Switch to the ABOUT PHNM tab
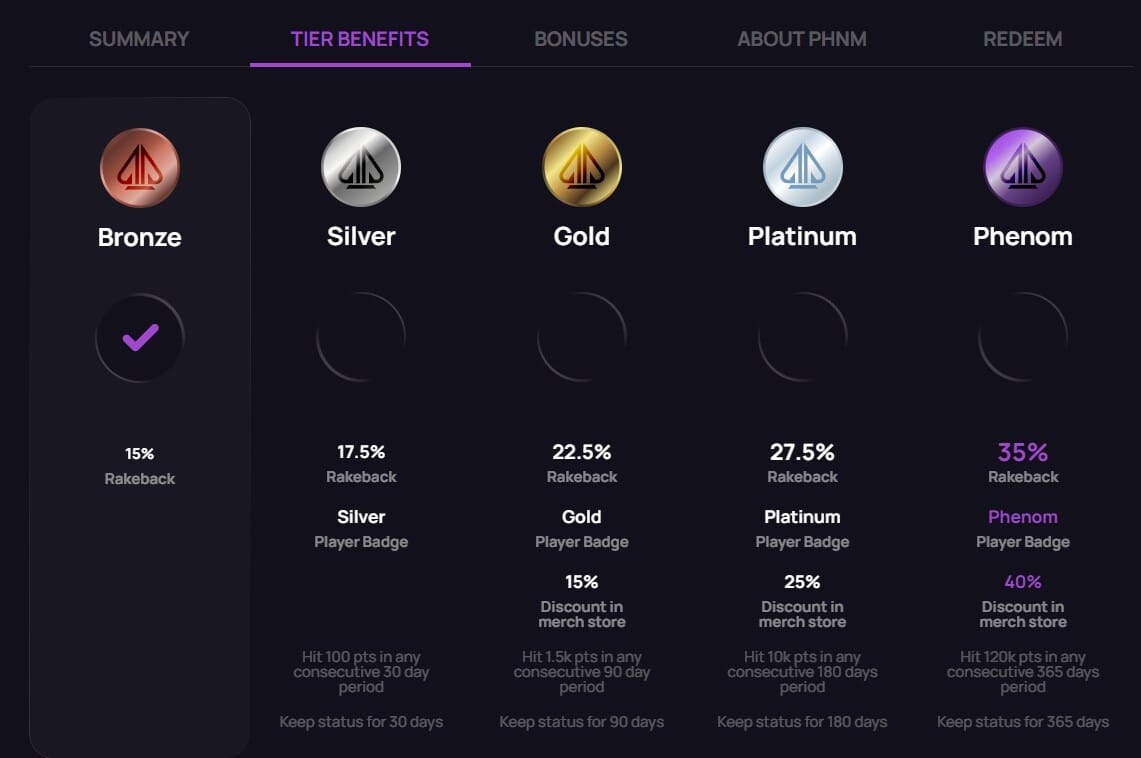 point(801,39)
